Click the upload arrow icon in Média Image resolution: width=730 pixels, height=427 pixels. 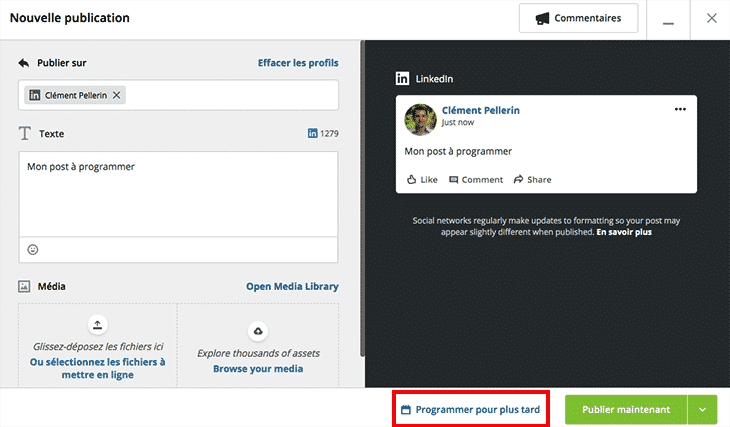click(97, 325)
